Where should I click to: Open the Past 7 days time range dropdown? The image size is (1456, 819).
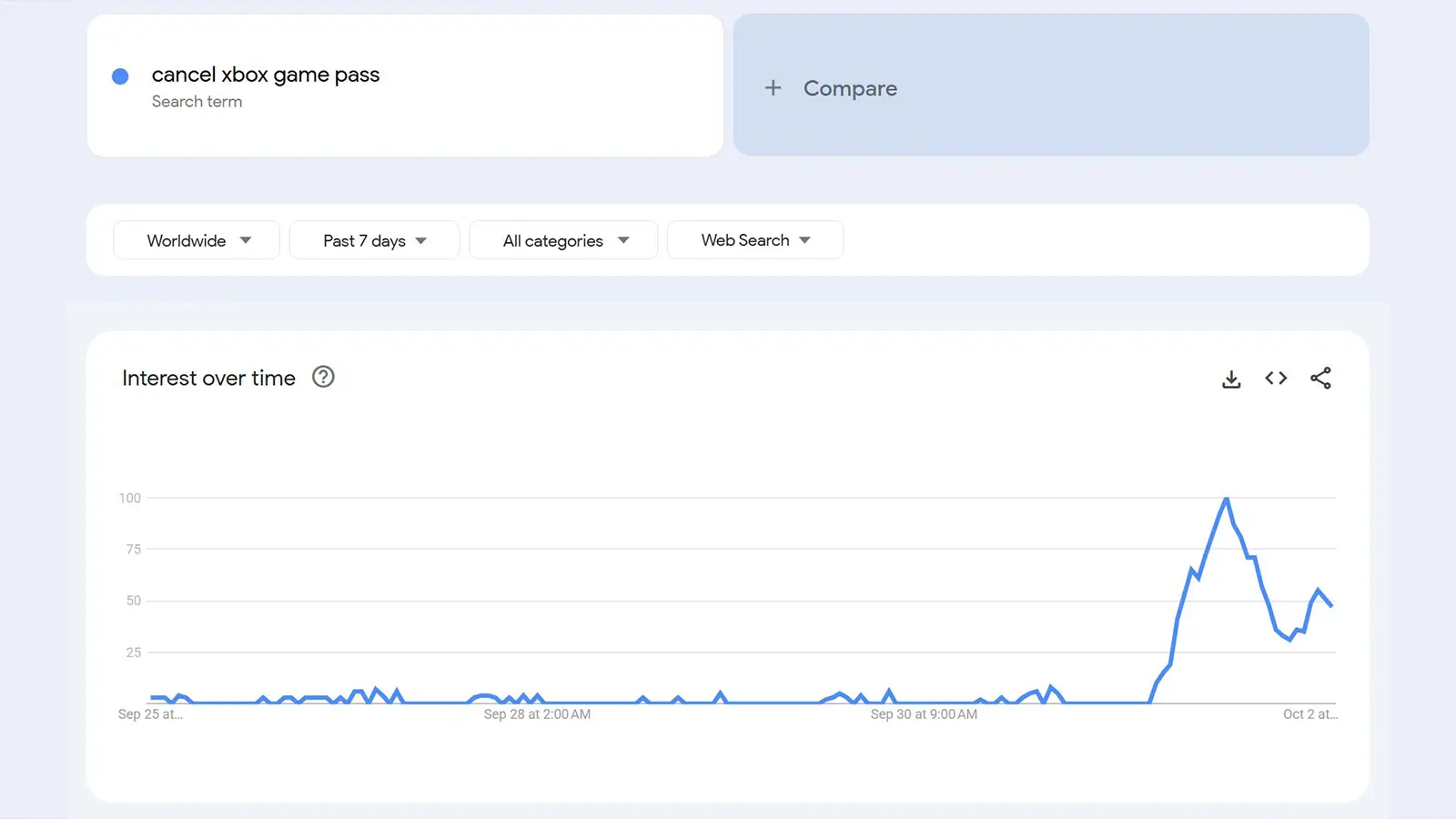[373, 240]
